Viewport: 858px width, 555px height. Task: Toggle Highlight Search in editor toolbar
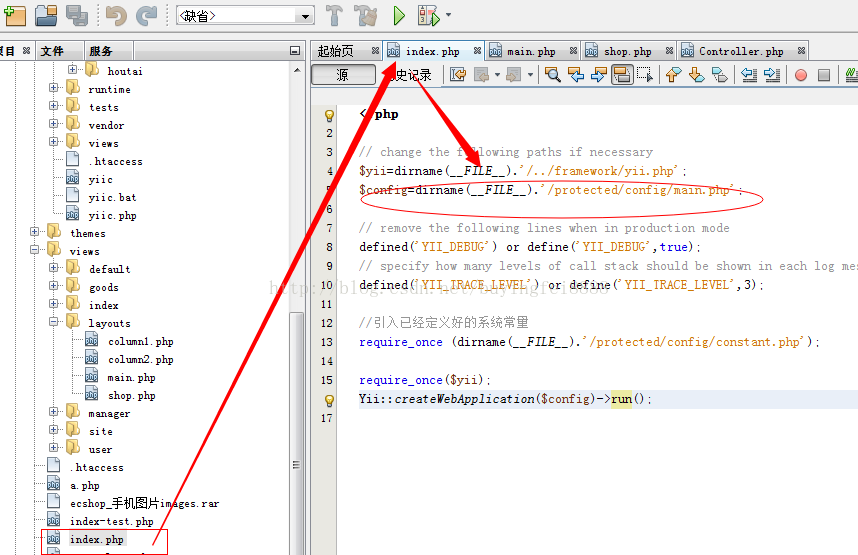coord(622,75)
